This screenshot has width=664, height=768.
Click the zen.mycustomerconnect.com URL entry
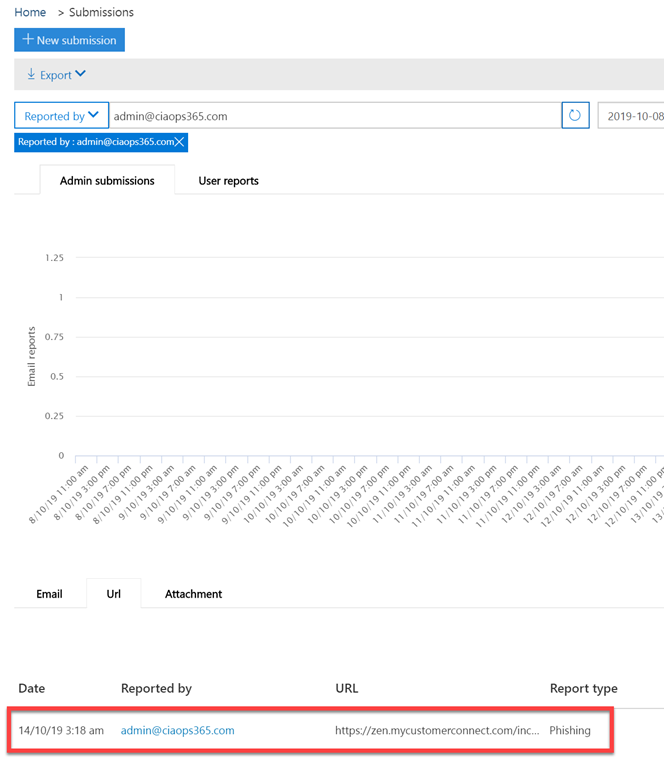click(x=438, y=731)
